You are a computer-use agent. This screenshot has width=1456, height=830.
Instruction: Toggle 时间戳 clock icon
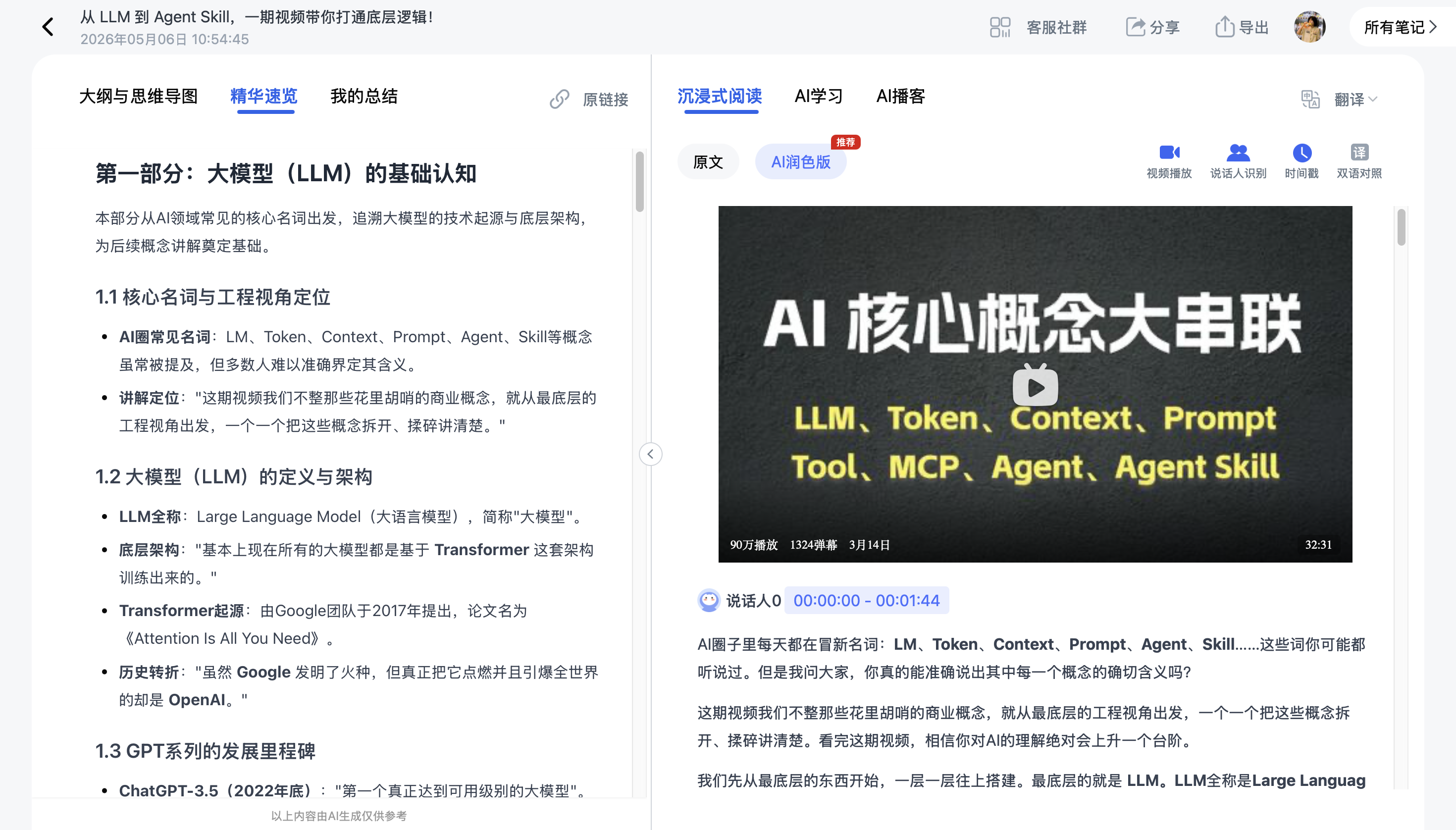point(1302,152)
